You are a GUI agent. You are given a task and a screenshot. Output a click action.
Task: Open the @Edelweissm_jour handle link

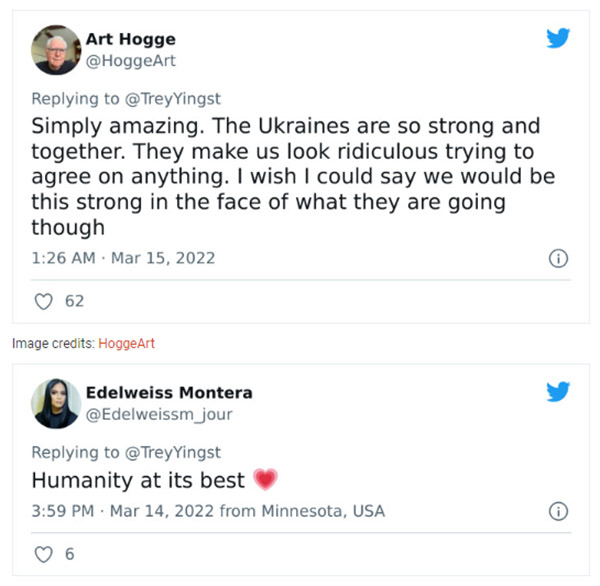click(159, 414)
